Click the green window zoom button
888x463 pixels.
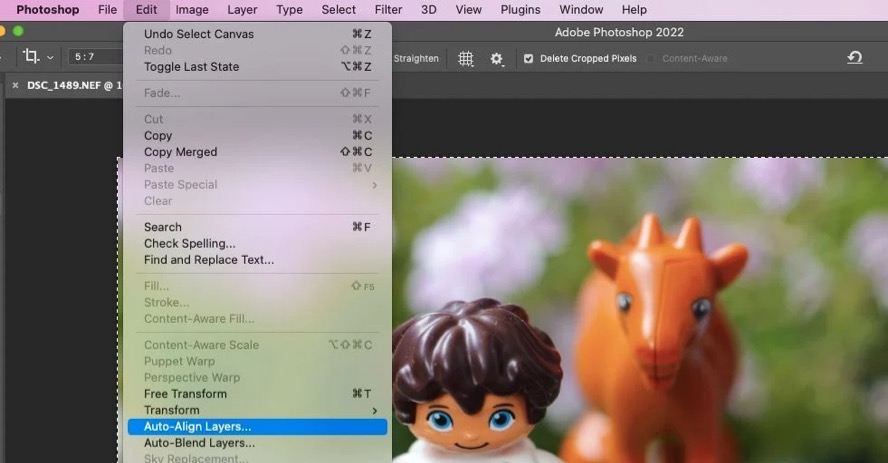pos(18,31)
